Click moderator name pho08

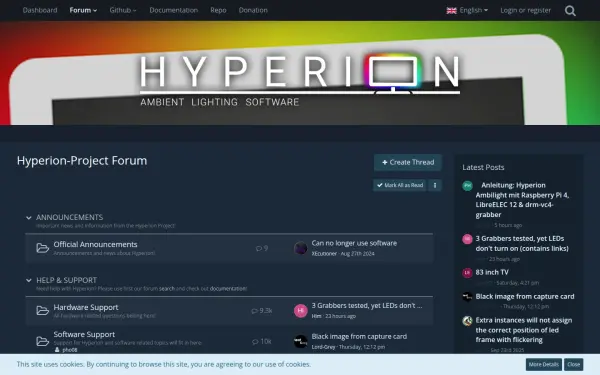pos(70,350)
